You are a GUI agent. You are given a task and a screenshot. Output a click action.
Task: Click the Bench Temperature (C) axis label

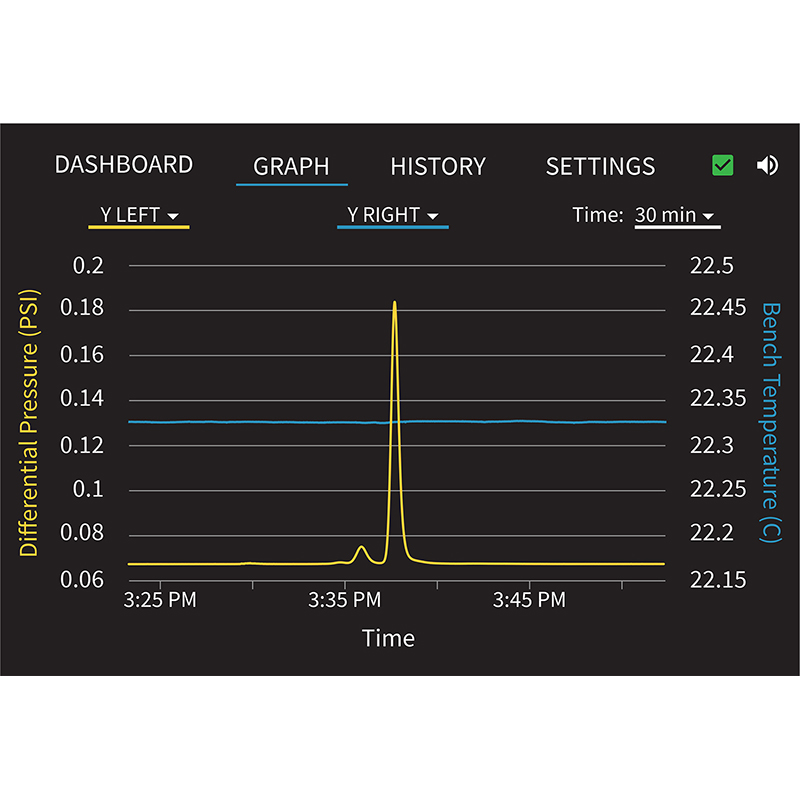coord(771,422)
